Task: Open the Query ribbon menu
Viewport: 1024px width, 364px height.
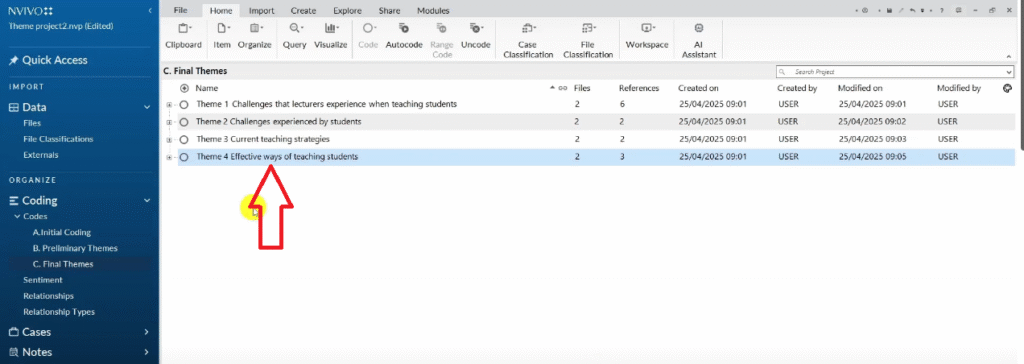Action: [295, 37]
